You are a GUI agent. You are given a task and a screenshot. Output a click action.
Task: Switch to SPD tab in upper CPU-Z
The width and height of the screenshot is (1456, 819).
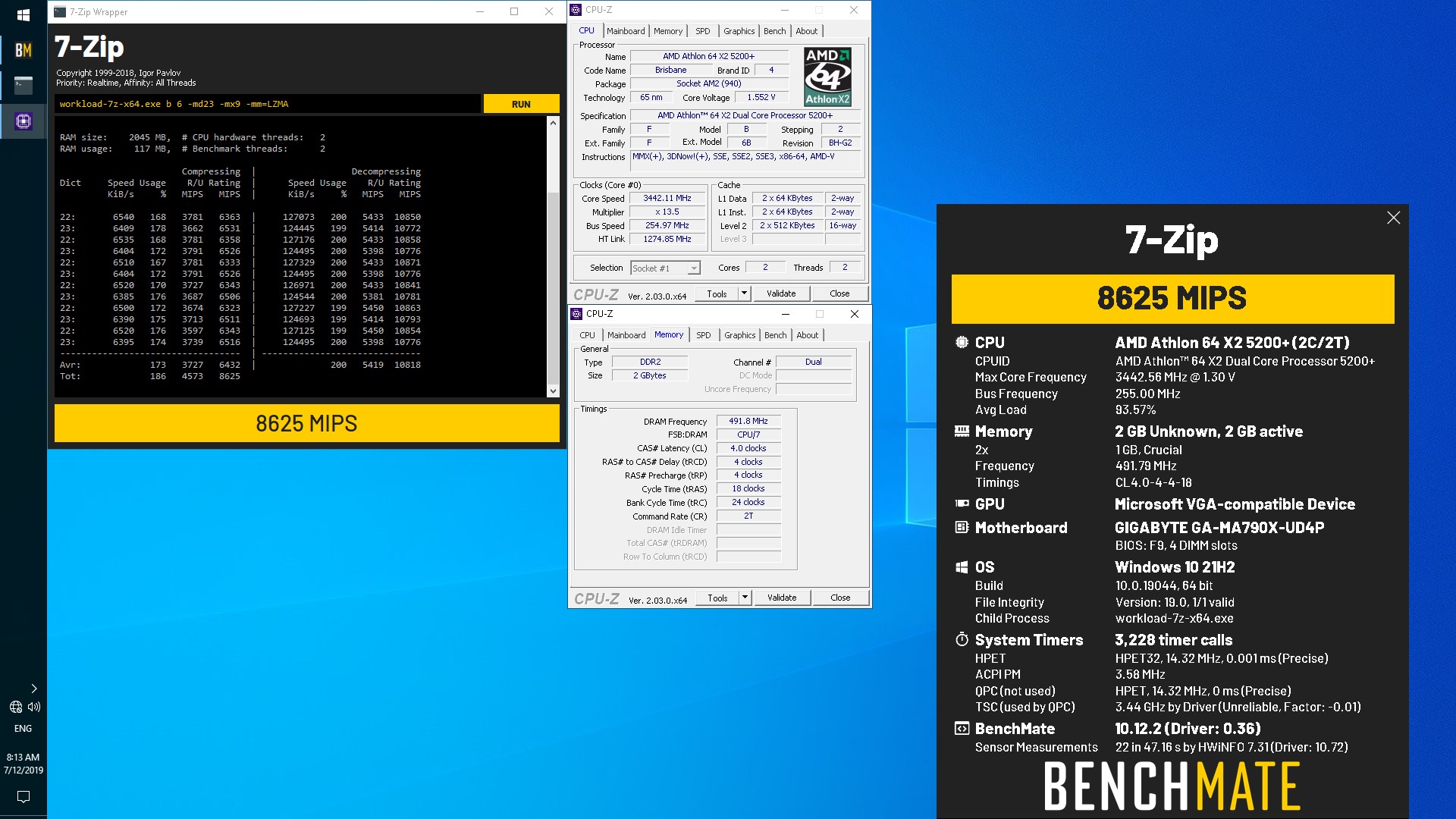click(703, 31)
